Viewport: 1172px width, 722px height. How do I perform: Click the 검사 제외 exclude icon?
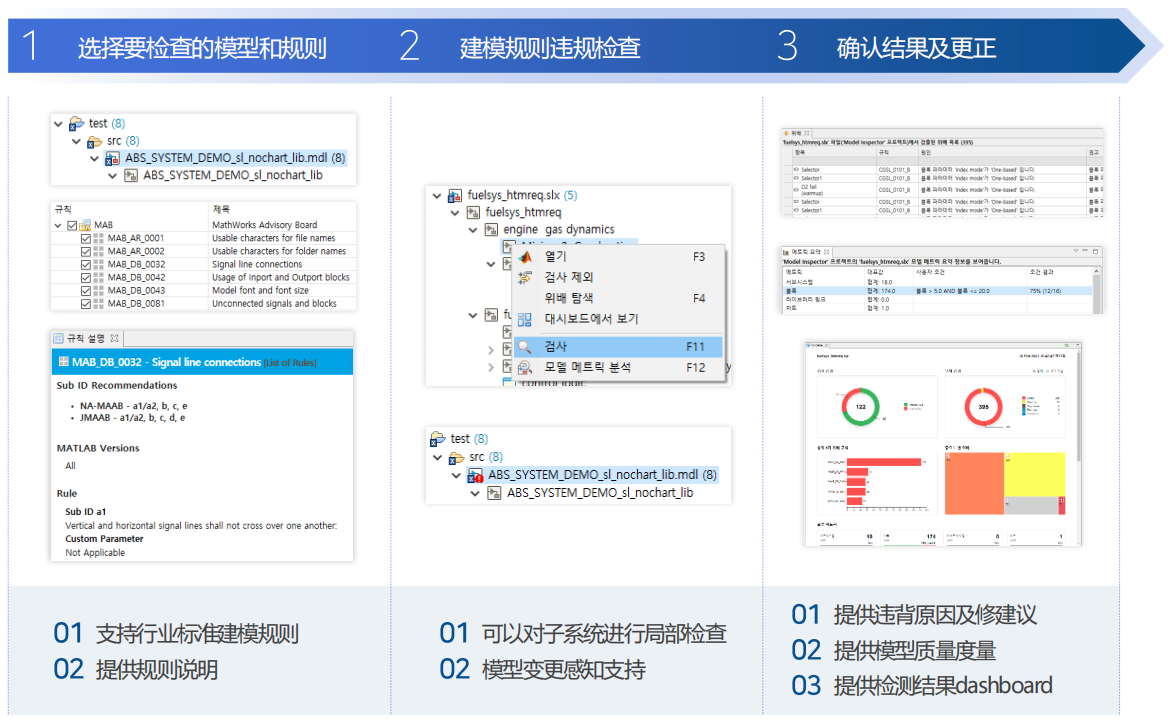[525, 277]
